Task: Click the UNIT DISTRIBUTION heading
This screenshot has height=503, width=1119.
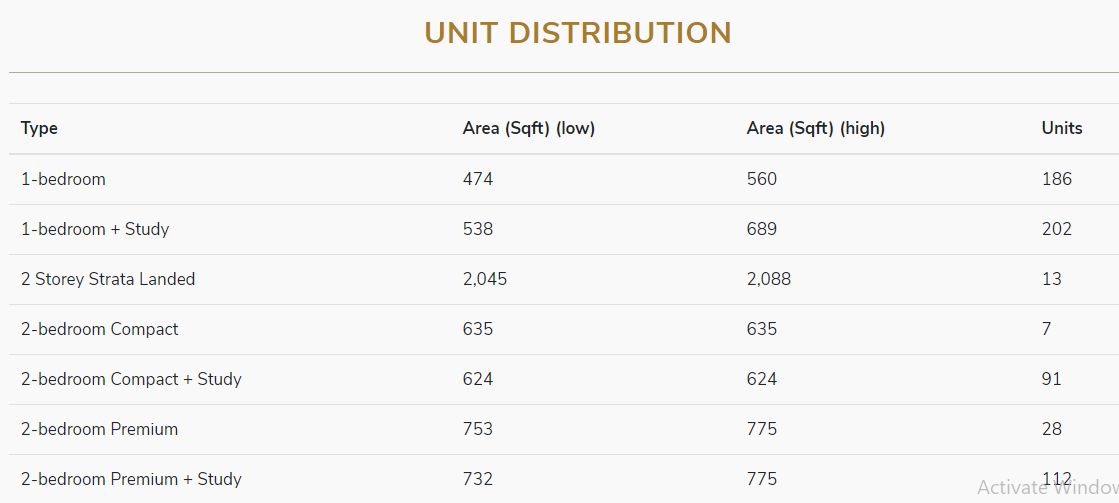Action: pos(578,33)
